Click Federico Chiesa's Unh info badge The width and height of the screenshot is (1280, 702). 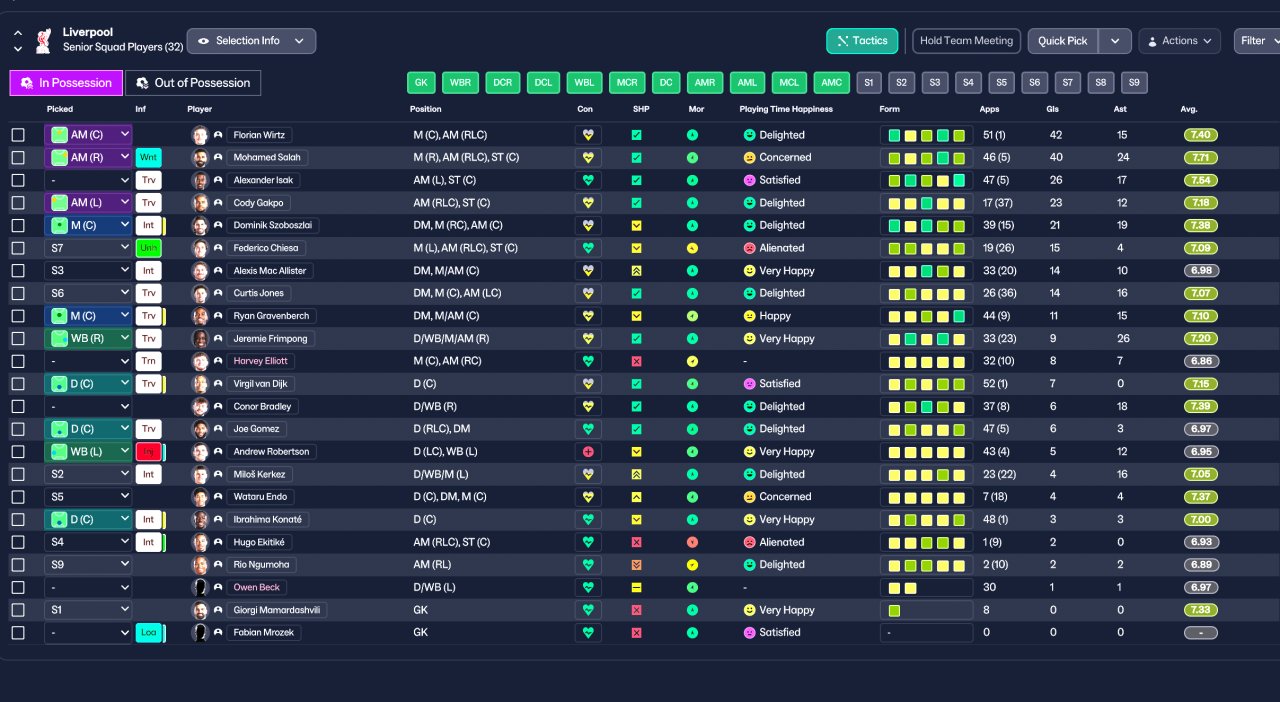tap(148, 248)
